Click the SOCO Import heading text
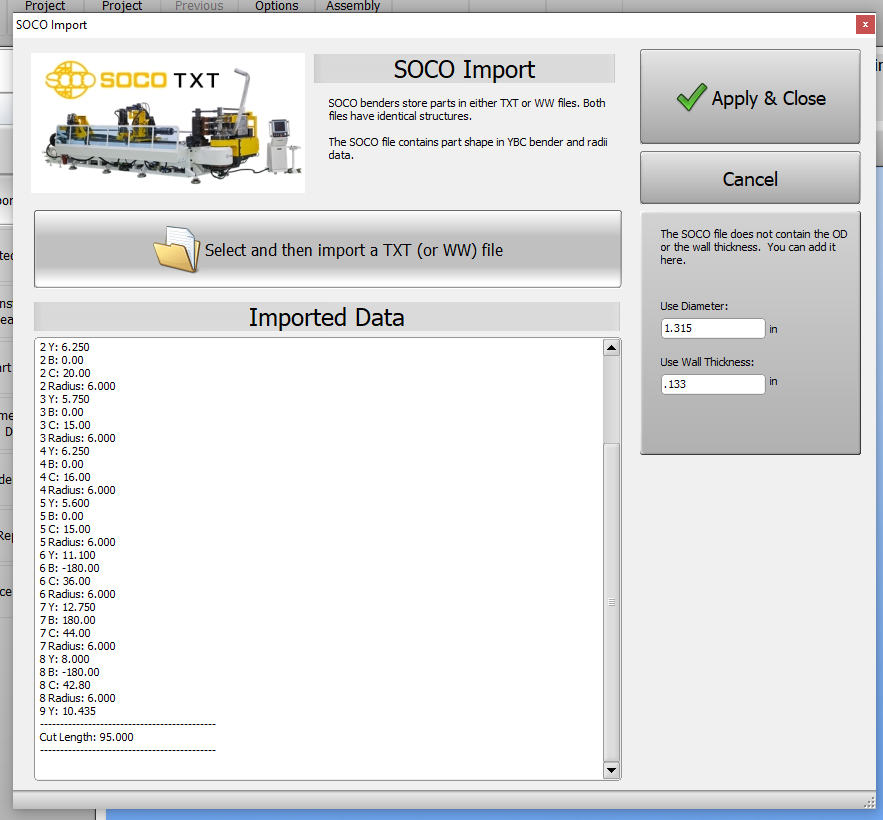Viewport: 883px width, 820px height. point(464,69)
